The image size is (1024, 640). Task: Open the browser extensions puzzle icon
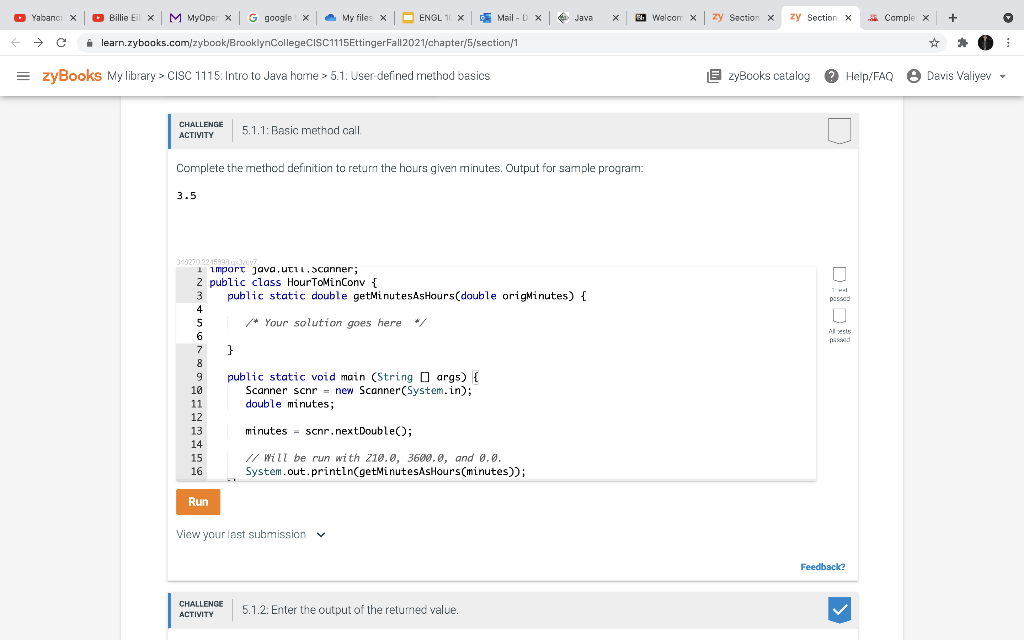[x=962, y=42]
